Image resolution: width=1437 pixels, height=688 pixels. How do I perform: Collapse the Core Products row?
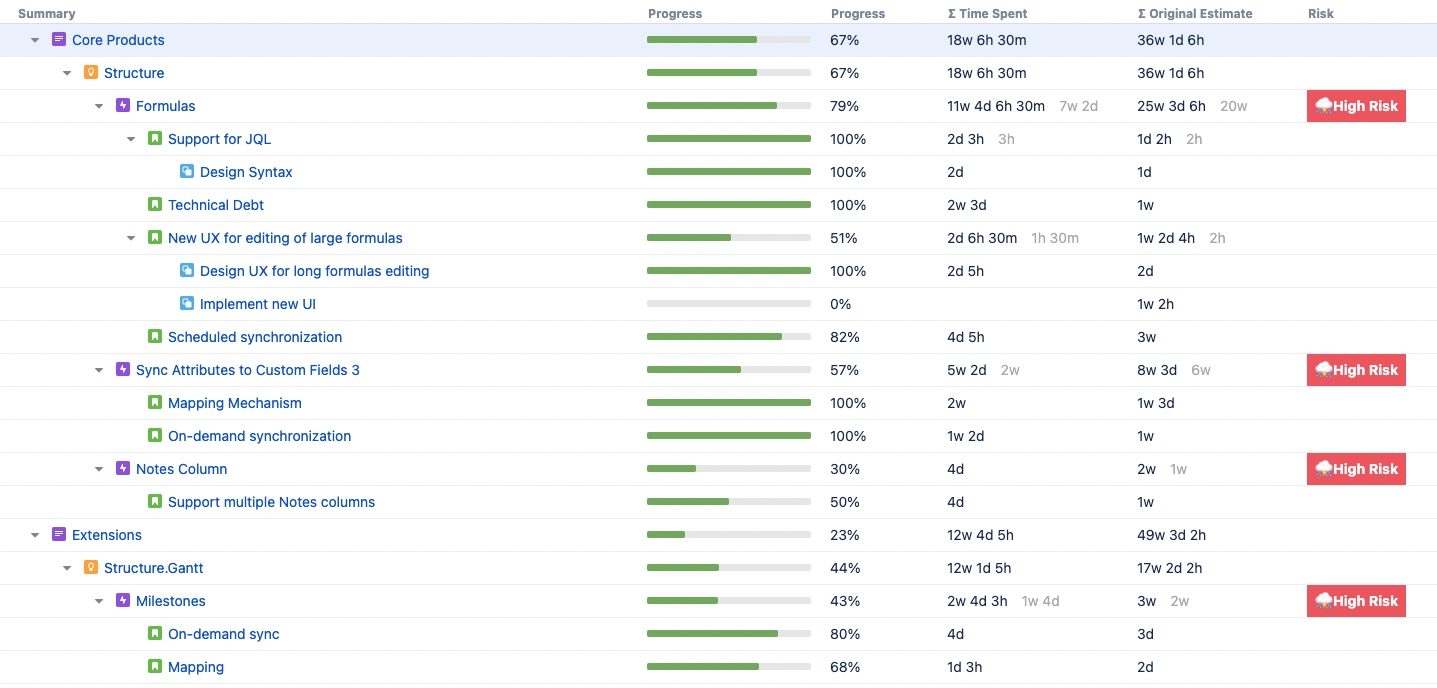[34, 39]
